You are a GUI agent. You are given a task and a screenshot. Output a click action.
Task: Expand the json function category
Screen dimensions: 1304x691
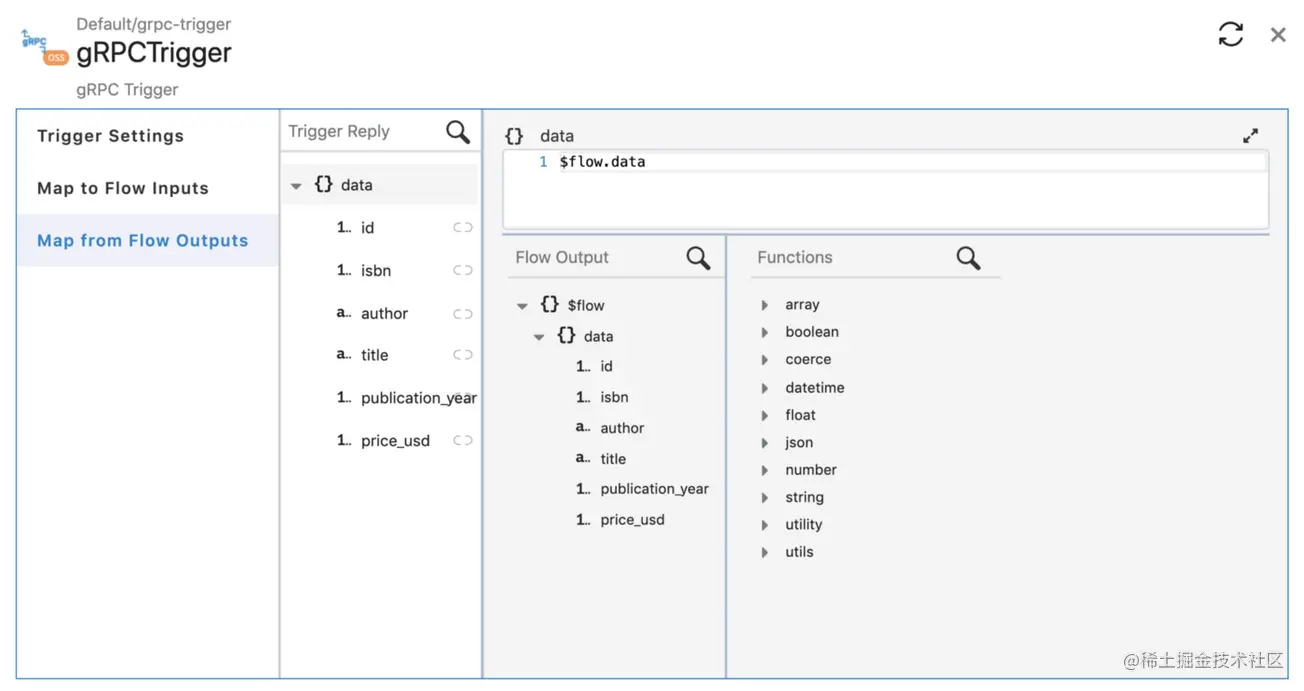click(765, 443)
